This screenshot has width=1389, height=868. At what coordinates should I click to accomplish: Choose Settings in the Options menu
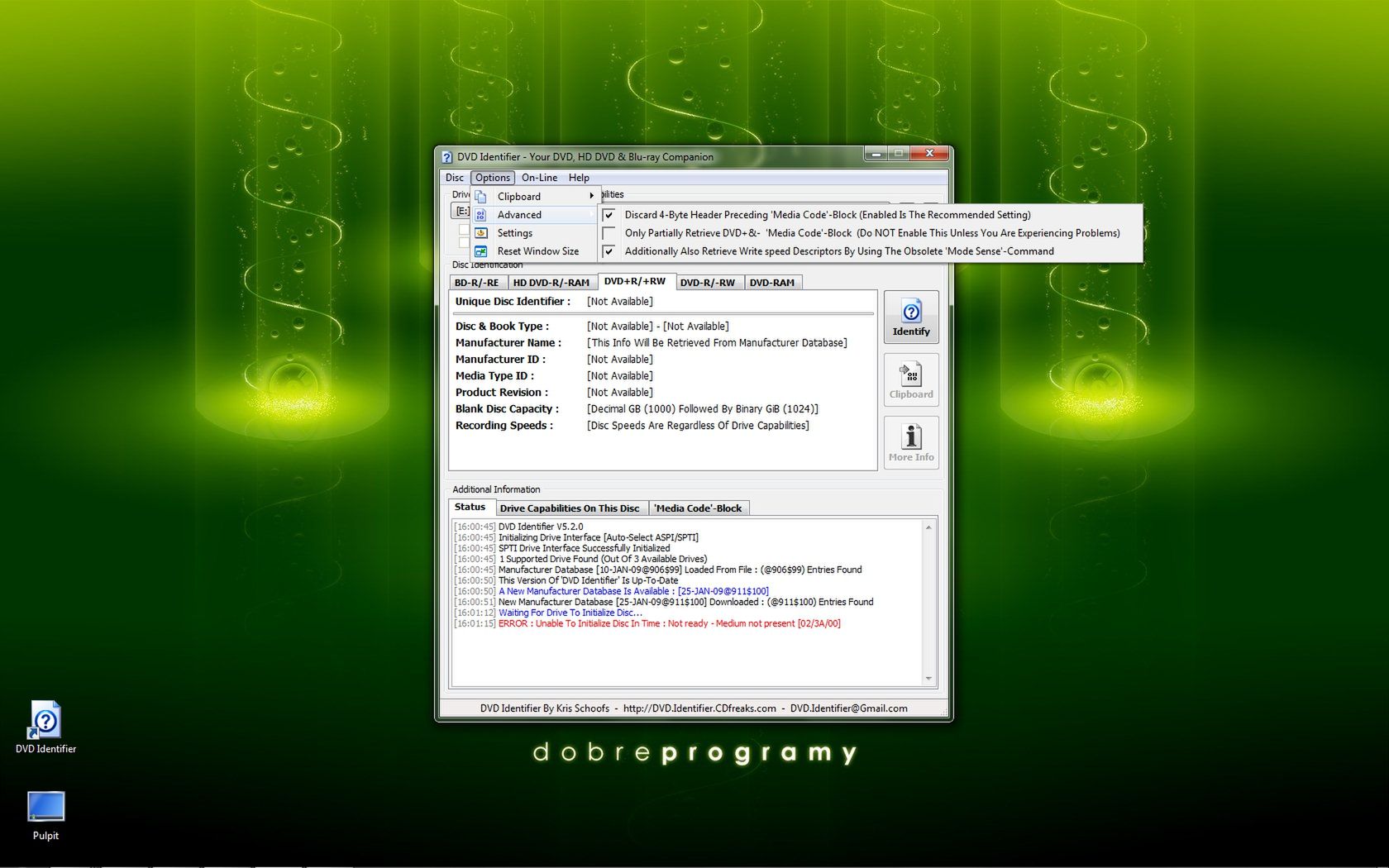coord(533,233)
